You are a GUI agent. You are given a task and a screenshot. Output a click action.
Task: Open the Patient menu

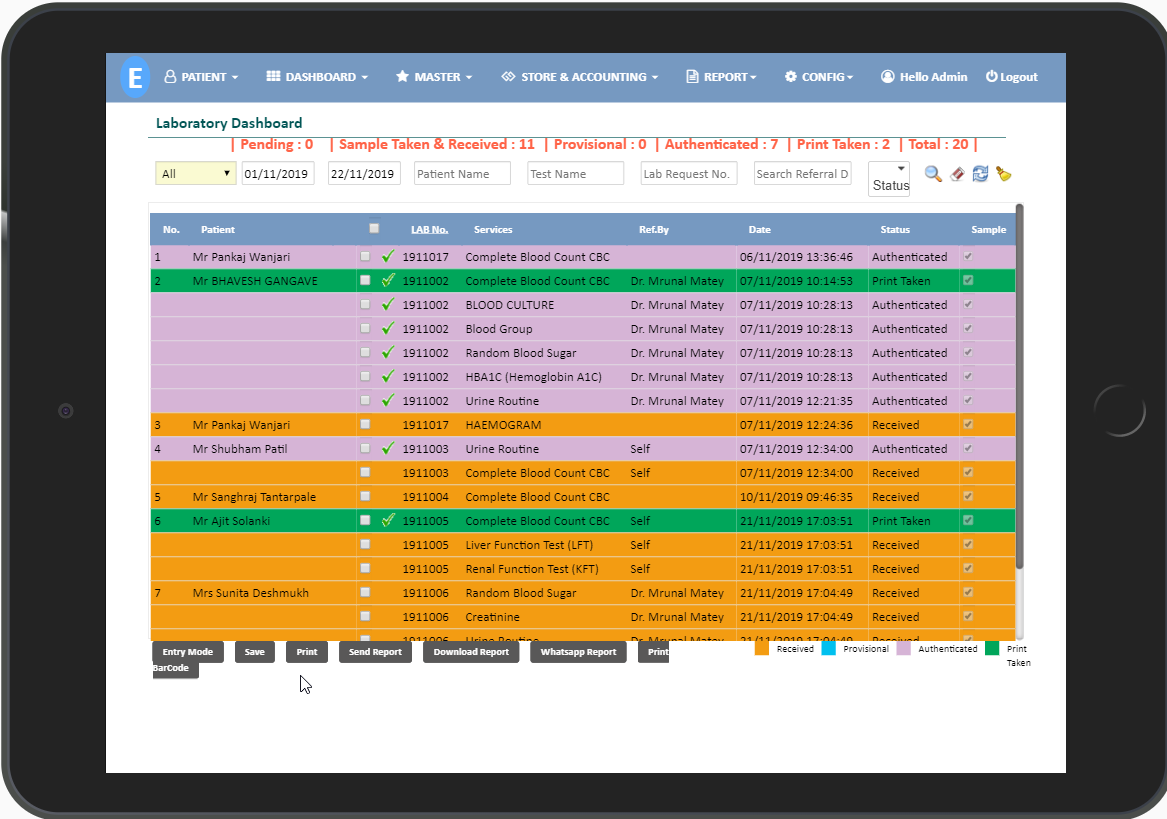point(201,77)
